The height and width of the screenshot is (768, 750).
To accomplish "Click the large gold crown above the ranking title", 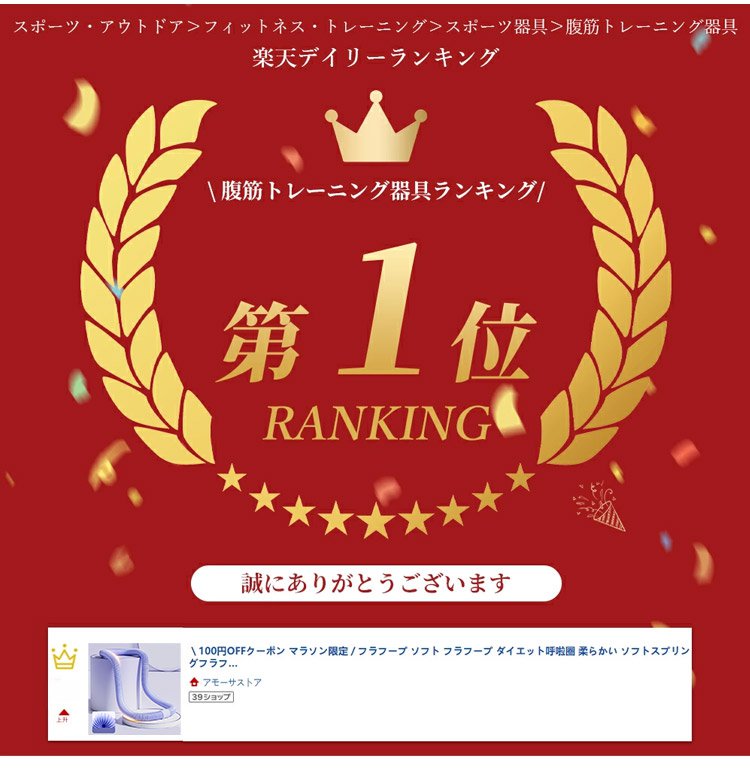I will click(376, 126).
